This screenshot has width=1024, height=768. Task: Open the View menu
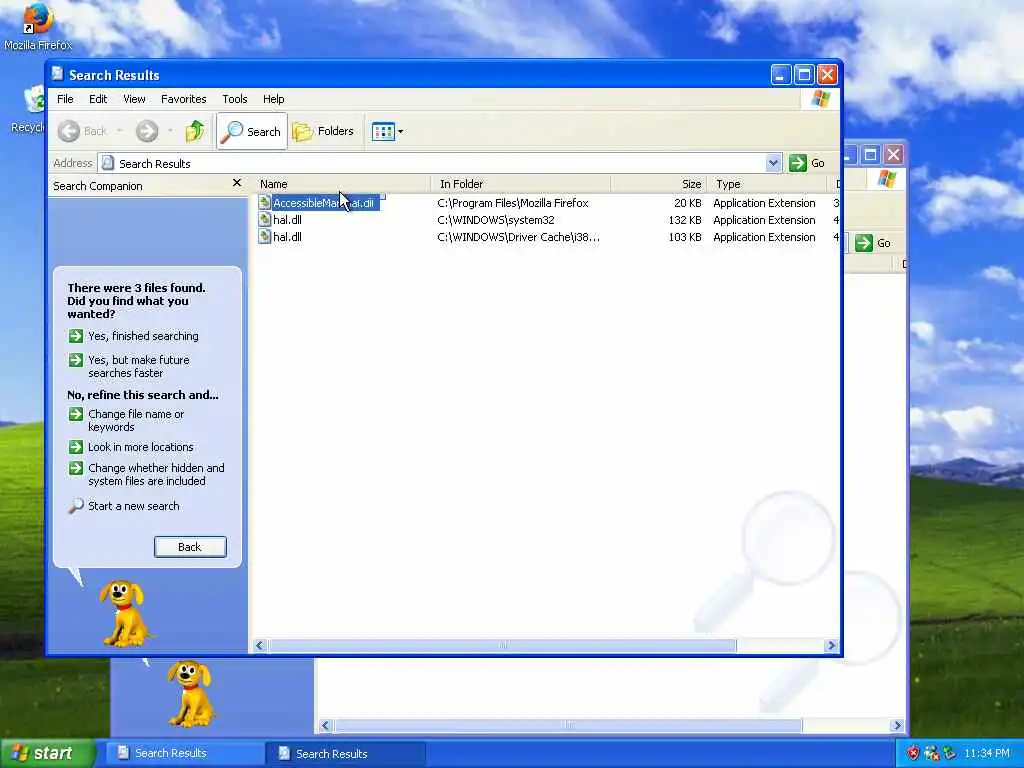pos(134,99)
